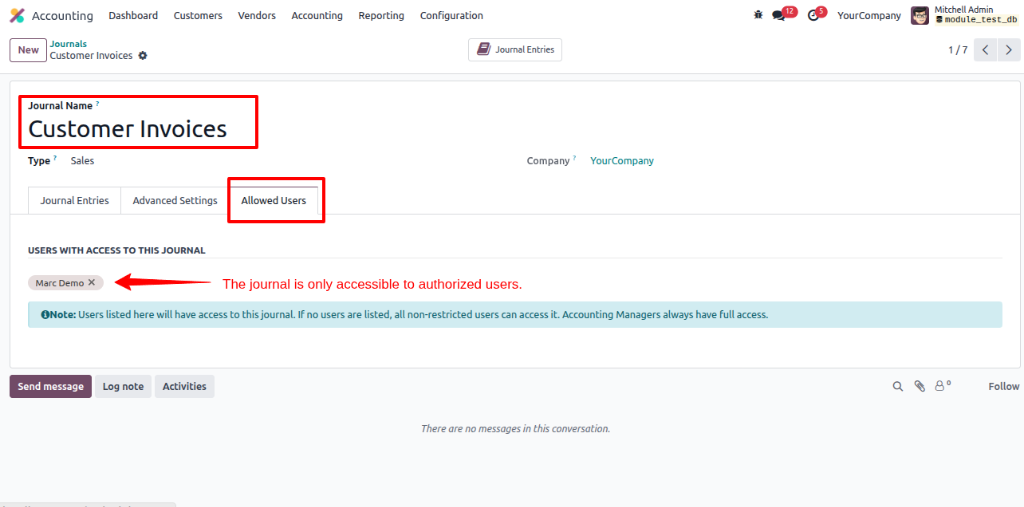This screenshot has height=507, width=1024.
Task: Open the Mitchell Admin user avatar menu
Action: [x=920, y=16]
